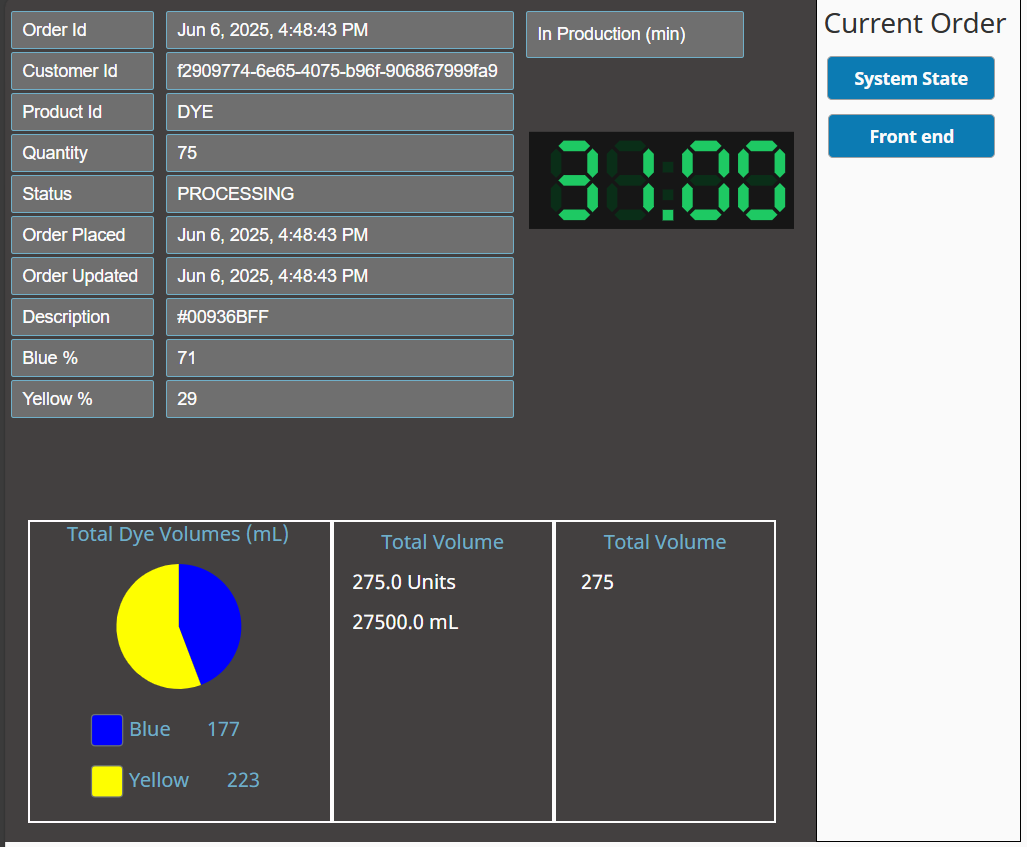Click the System State button
The height and width of the screenshot is (847, 1027).
(x=910, y=79)
